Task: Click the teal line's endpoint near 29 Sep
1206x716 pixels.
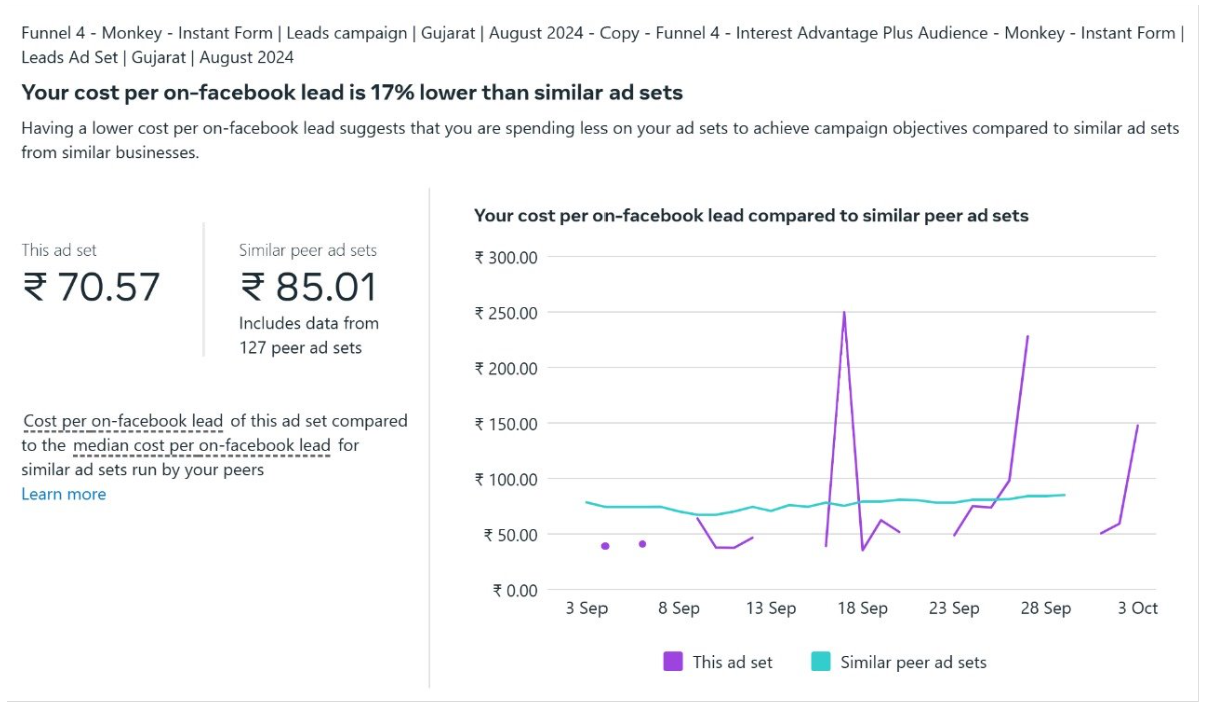Action: click(x=1064, y=495)
